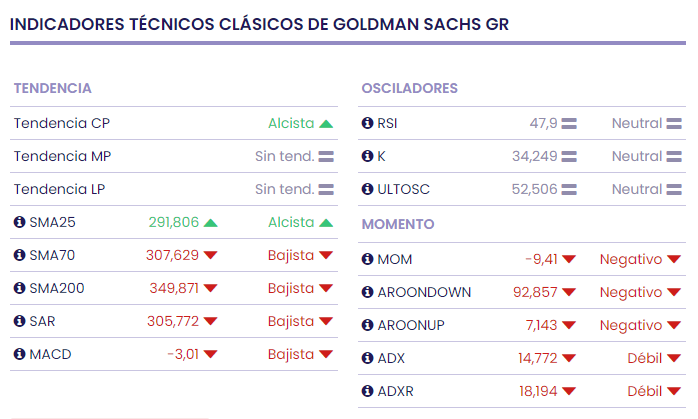This screenshot has height=419, width=698.
Task: Open the info icon next to SMA200
Action: coord(19,288)
